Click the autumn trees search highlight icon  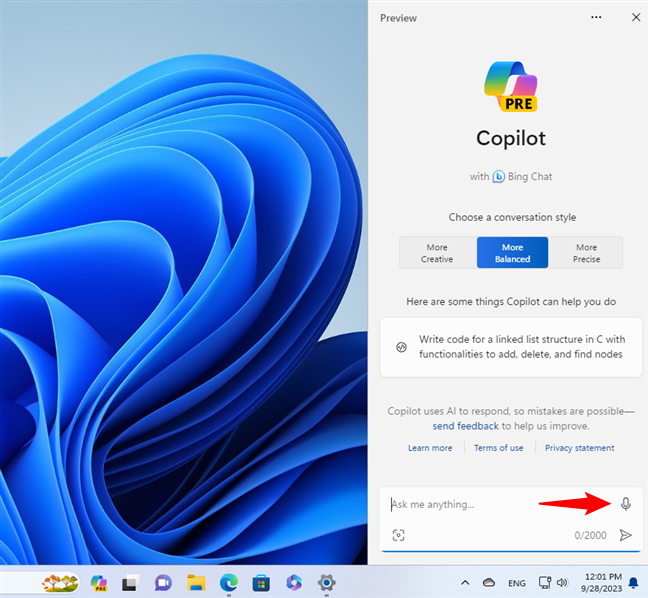(x=60, y=583)
